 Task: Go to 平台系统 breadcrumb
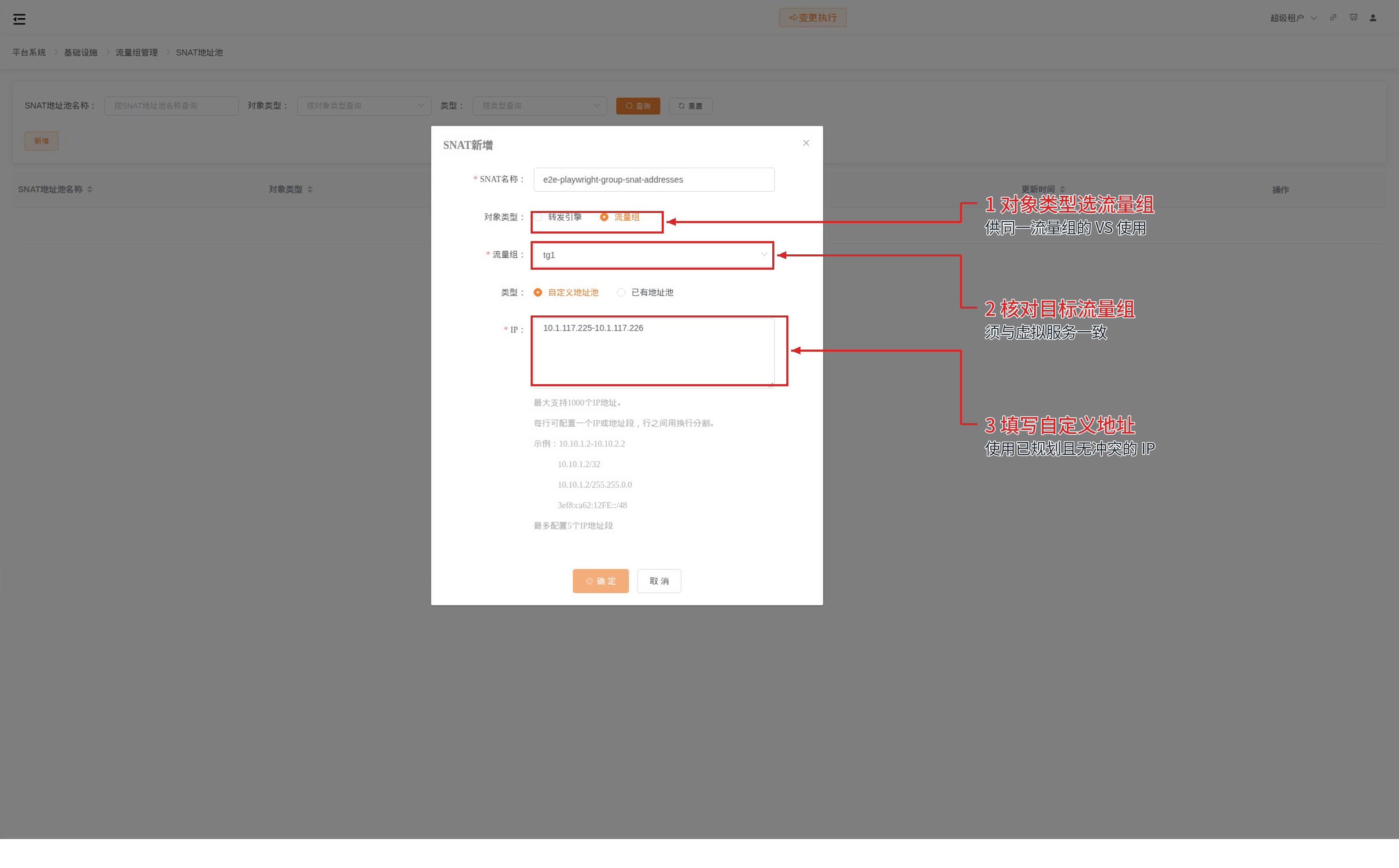click(29, 52)
